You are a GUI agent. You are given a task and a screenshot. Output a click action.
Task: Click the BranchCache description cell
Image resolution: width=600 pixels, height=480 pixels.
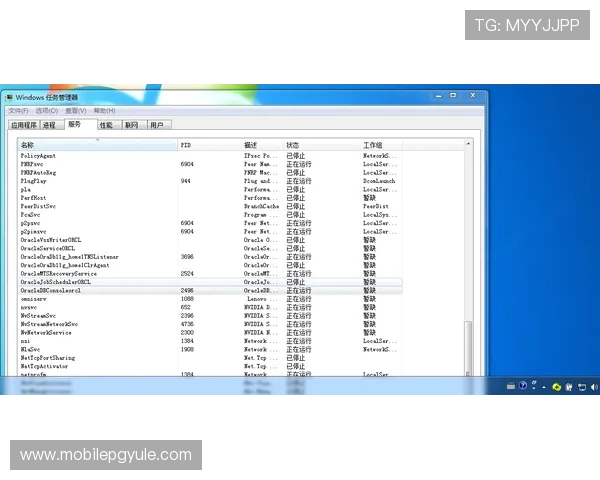(261, 206)
